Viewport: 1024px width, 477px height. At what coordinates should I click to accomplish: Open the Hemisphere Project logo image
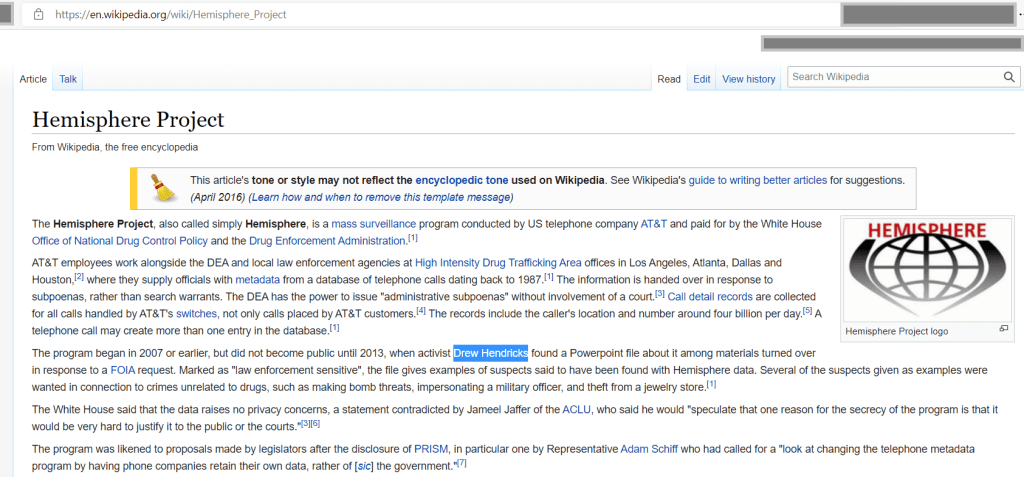(926, 270)
